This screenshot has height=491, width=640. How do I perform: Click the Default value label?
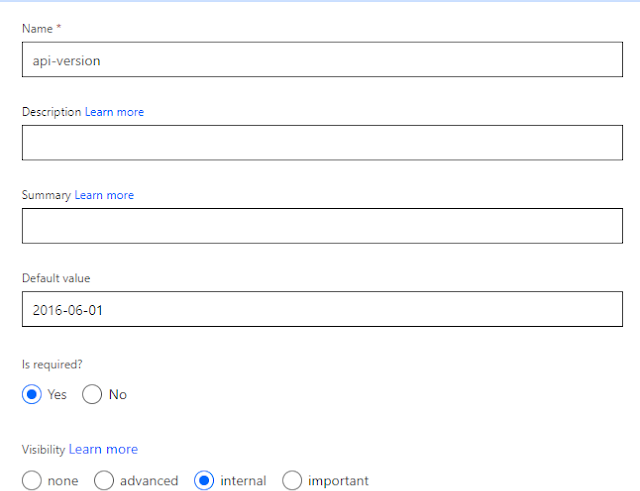[x=56, y=278]
